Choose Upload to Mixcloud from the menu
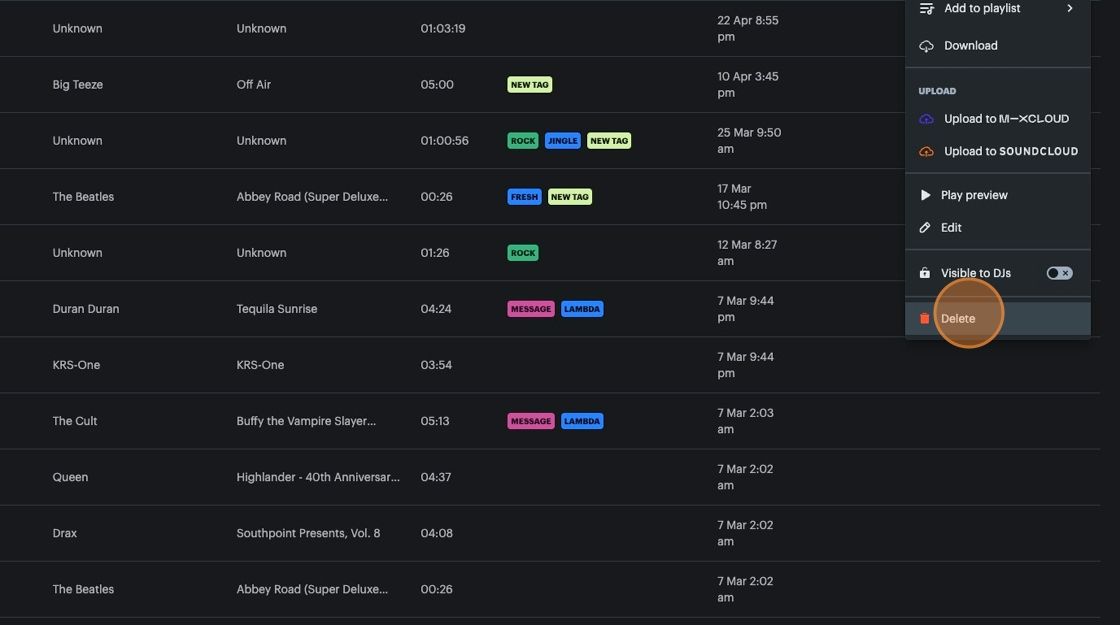Image resolution: width=1120 pixels, height=625 pixels. tap(1005, 119)
